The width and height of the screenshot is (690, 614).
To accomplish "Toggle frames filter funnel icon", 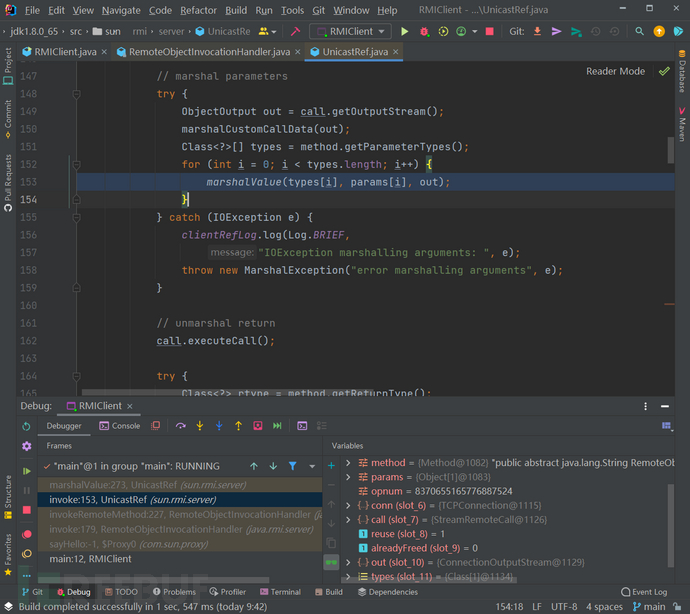I will 293,466.
